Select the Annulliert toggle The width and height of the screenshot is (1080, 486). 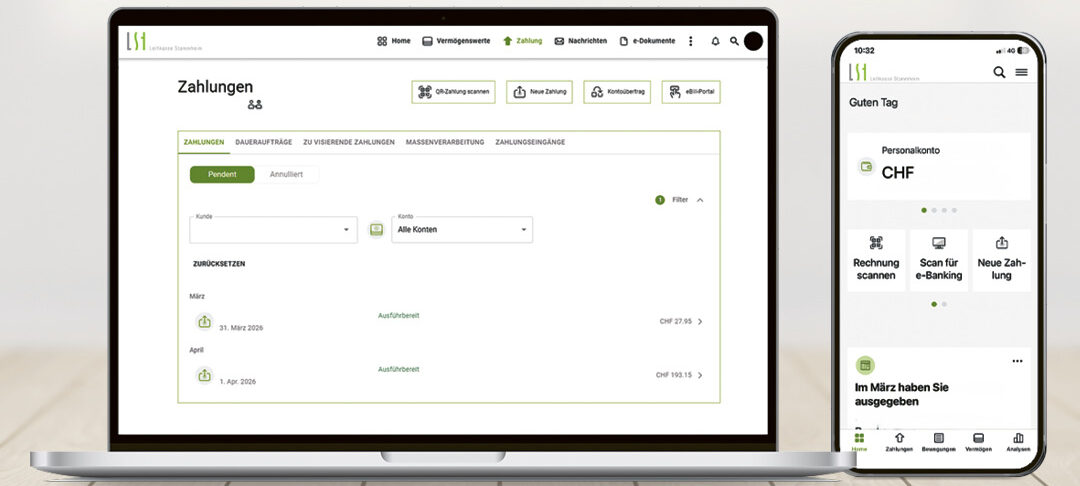[x=287, y=175]
